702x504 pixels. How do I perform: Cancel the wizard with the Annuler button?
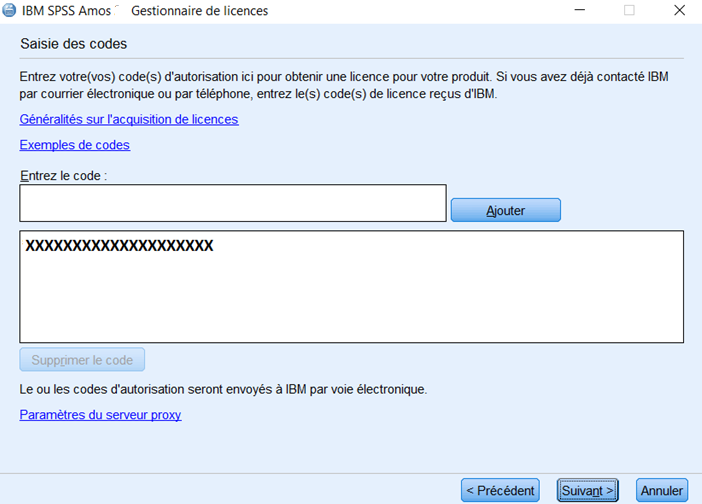[x=662, y=491]
